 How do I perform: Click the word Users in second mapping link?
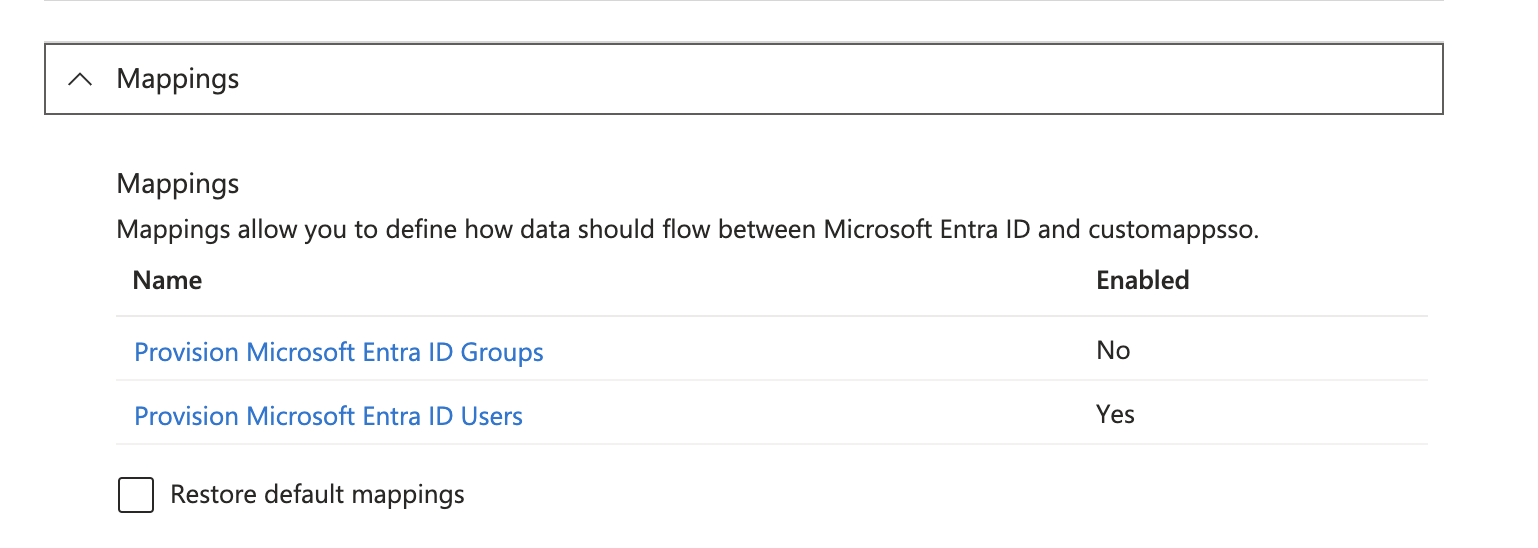pyautogui.click(x=491, y=416)
